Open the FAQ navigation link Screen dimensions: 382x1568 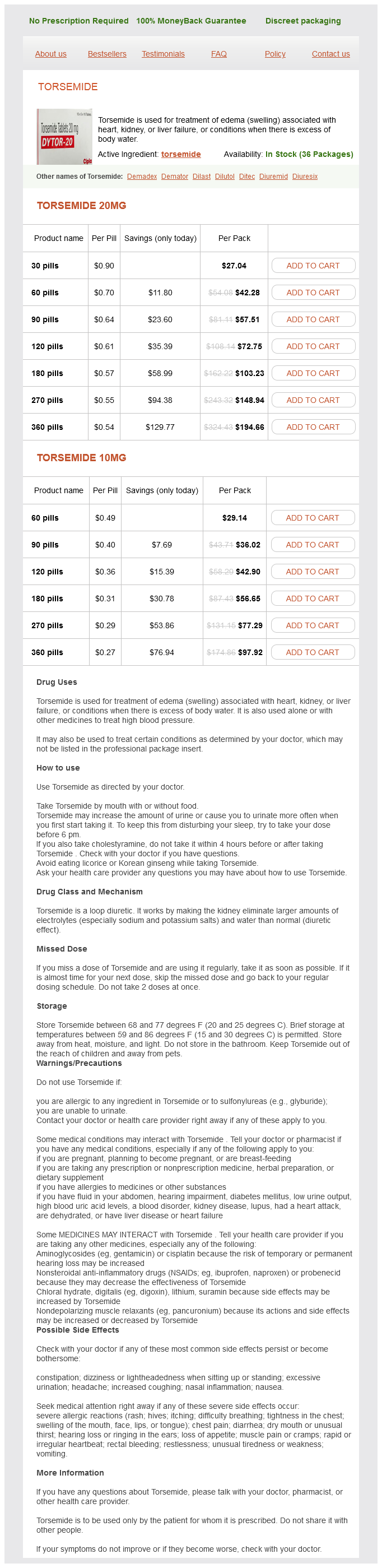tap(219, 54)
